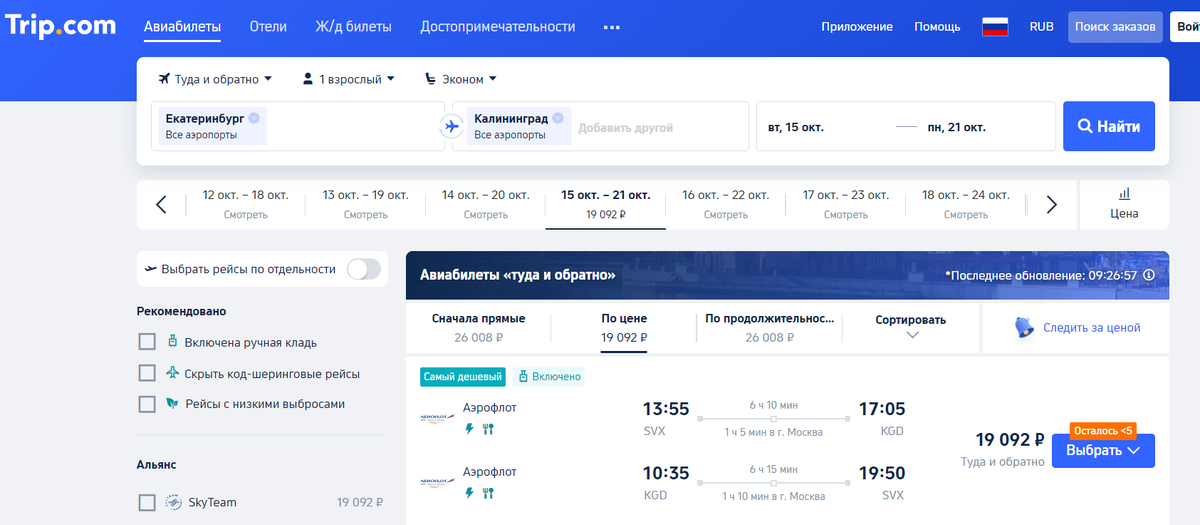Viewport: 1200px width, 525px height.
Task: Go to the Ж/д билеты tab
Action: tap(353, 27)
